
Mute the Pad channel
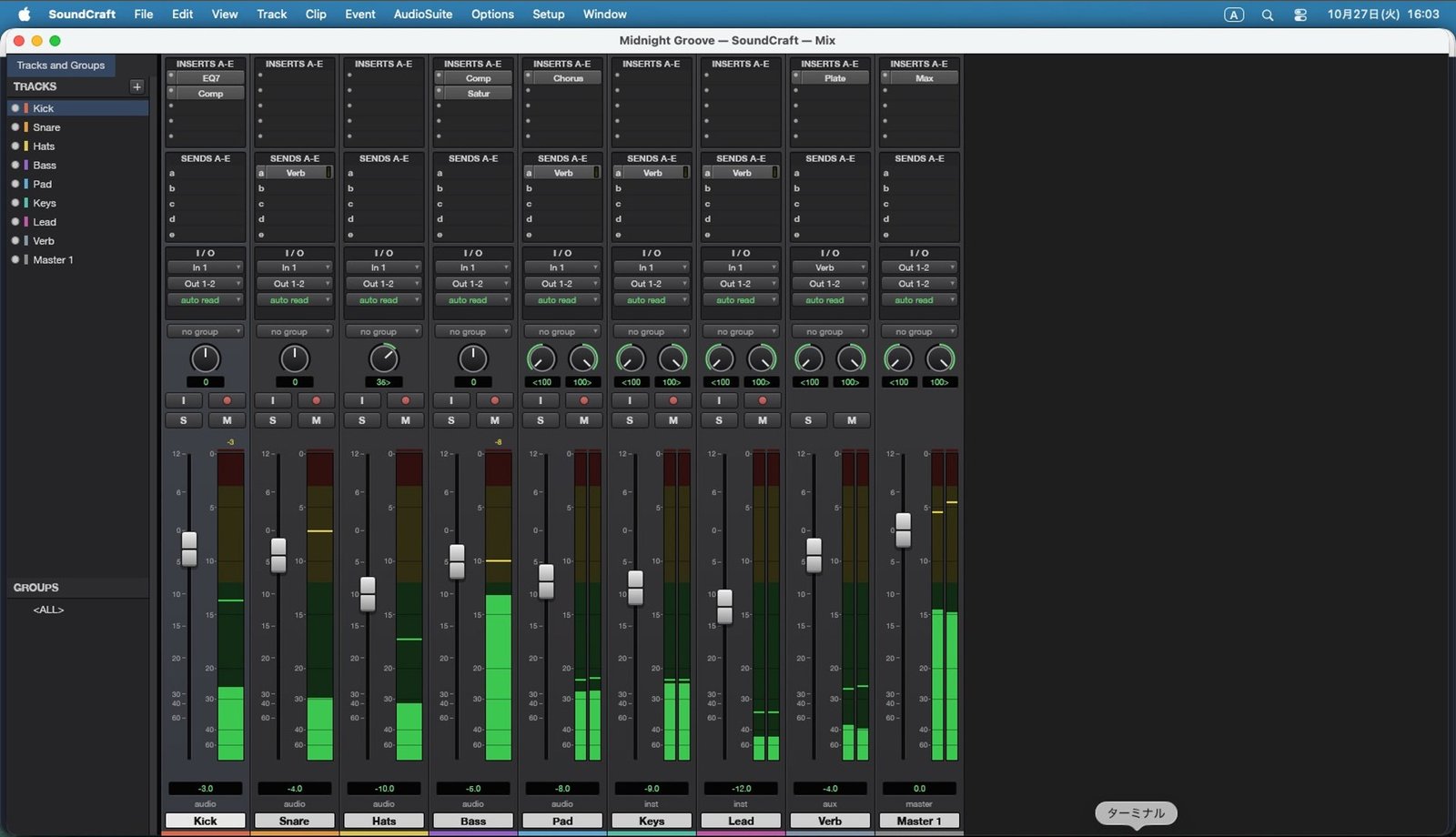click(583, 420)
